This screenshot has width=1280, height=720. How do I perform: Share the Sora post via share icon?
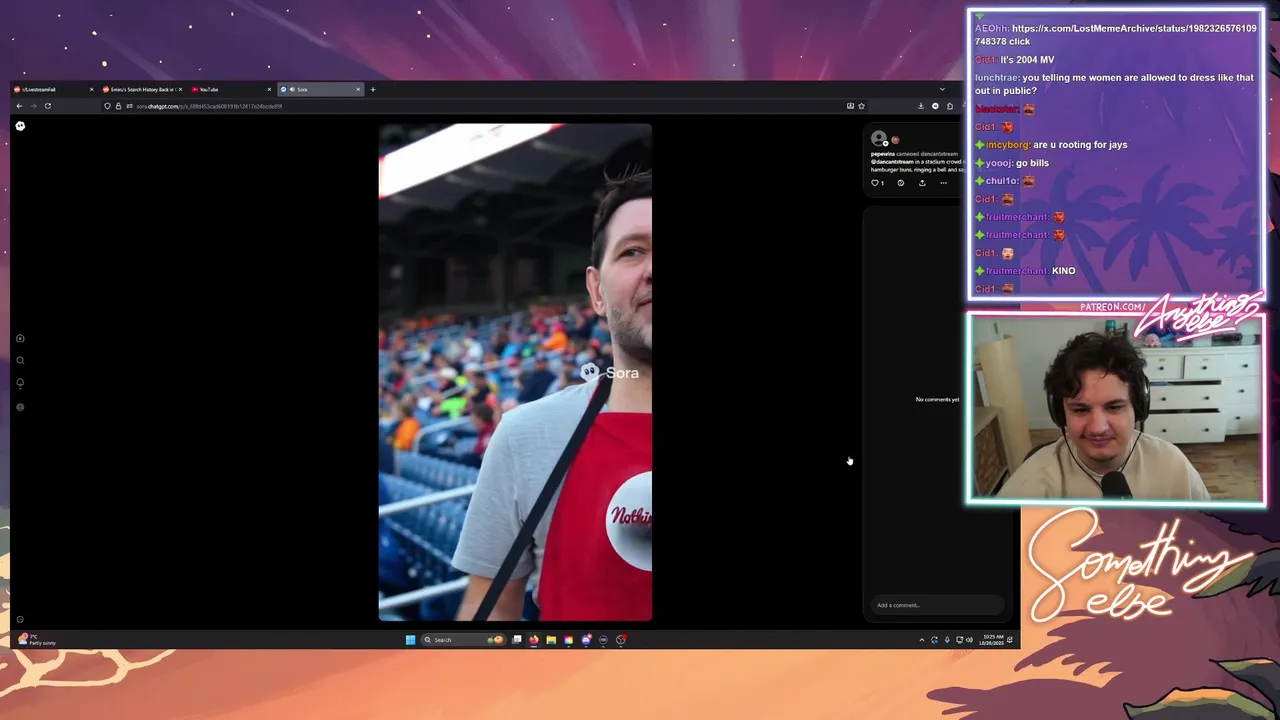click(922, 183)
